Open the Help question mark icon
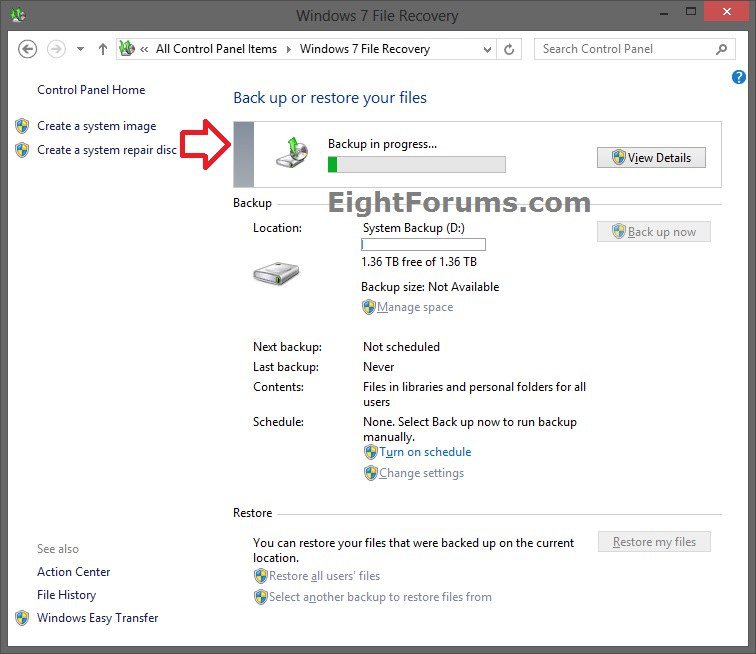Screen dimensions: 756x654 739,77
